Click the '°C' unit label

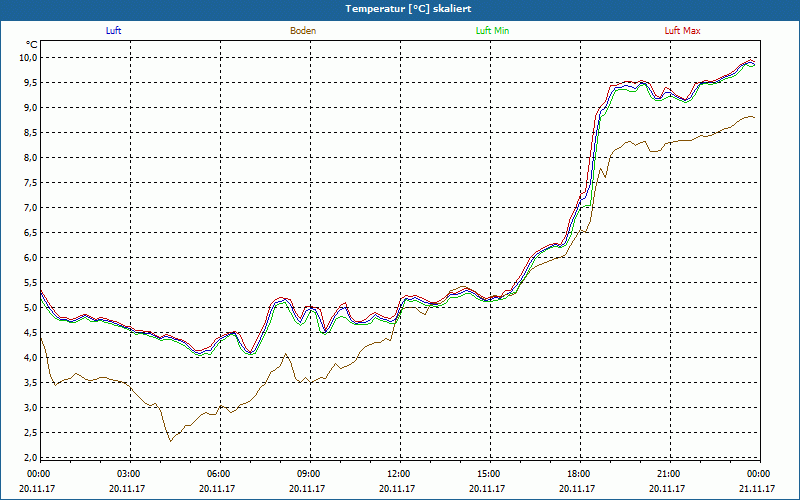(x=31, y=45)
